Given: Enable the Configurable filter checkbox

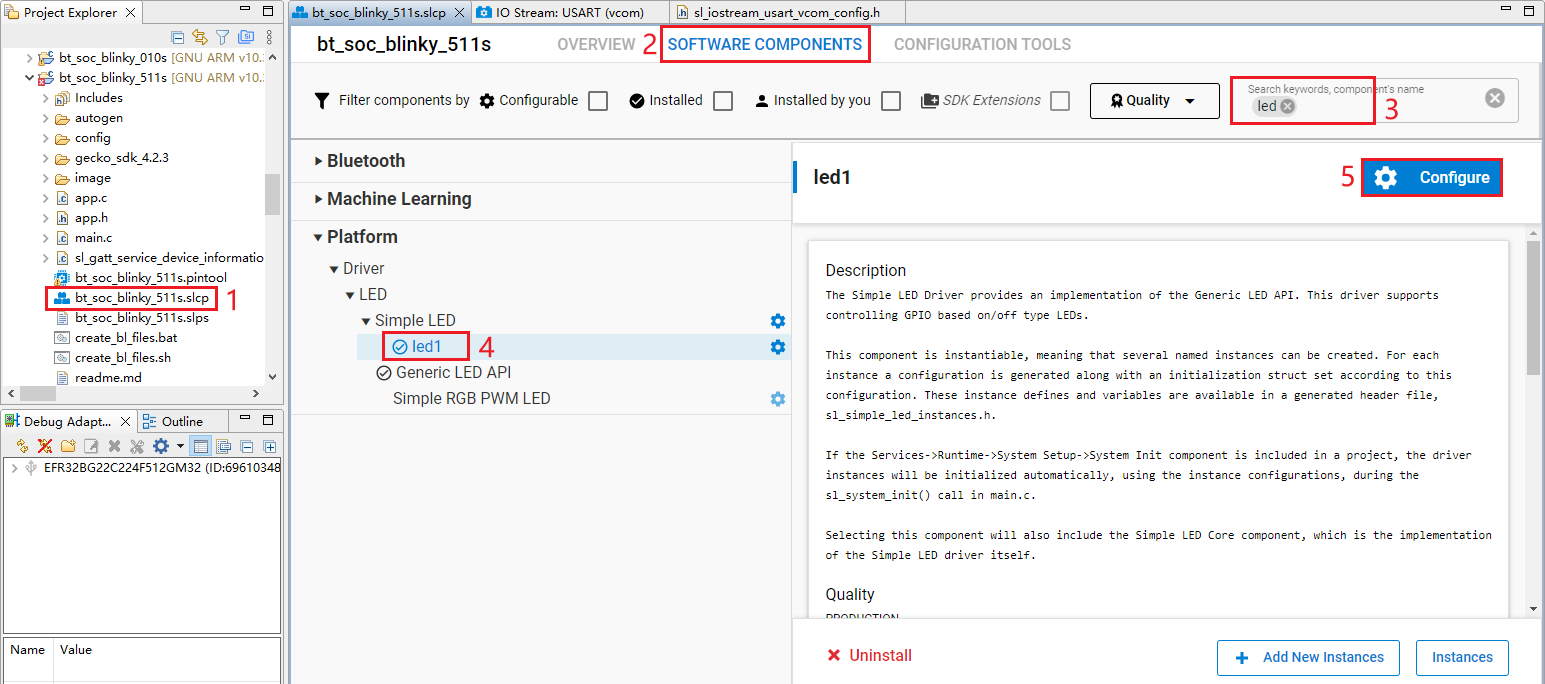Looking at the screenshot, I should point(598,101).
